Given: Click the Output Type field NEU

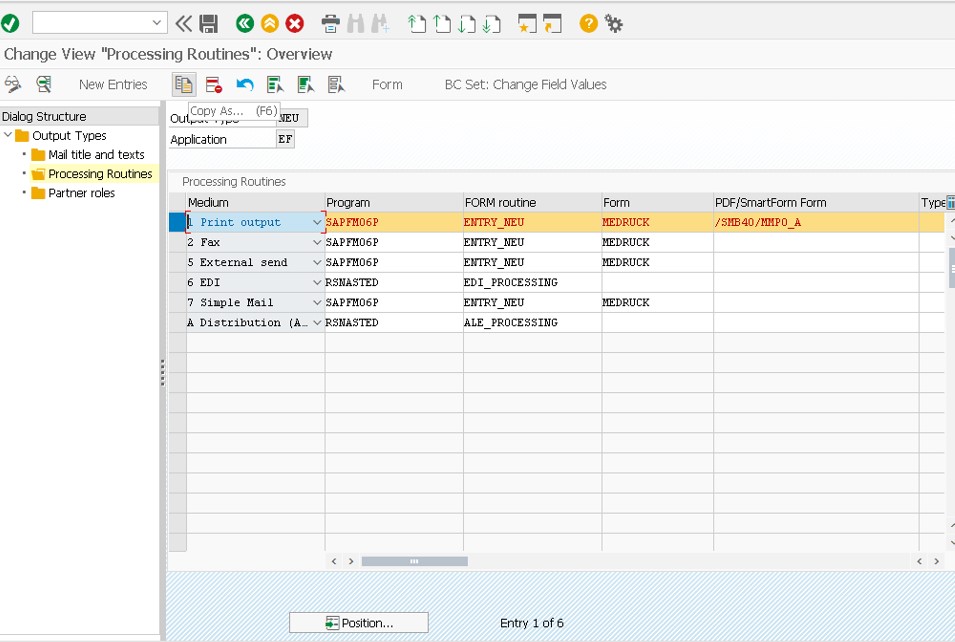Looking at the screenshot, I should [292, 118].
